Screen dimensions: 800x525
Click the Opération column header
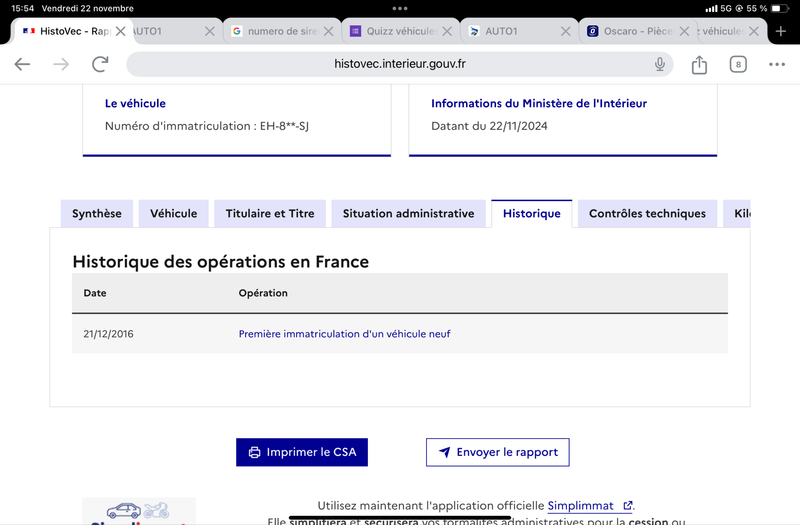(x=263, y=293)
